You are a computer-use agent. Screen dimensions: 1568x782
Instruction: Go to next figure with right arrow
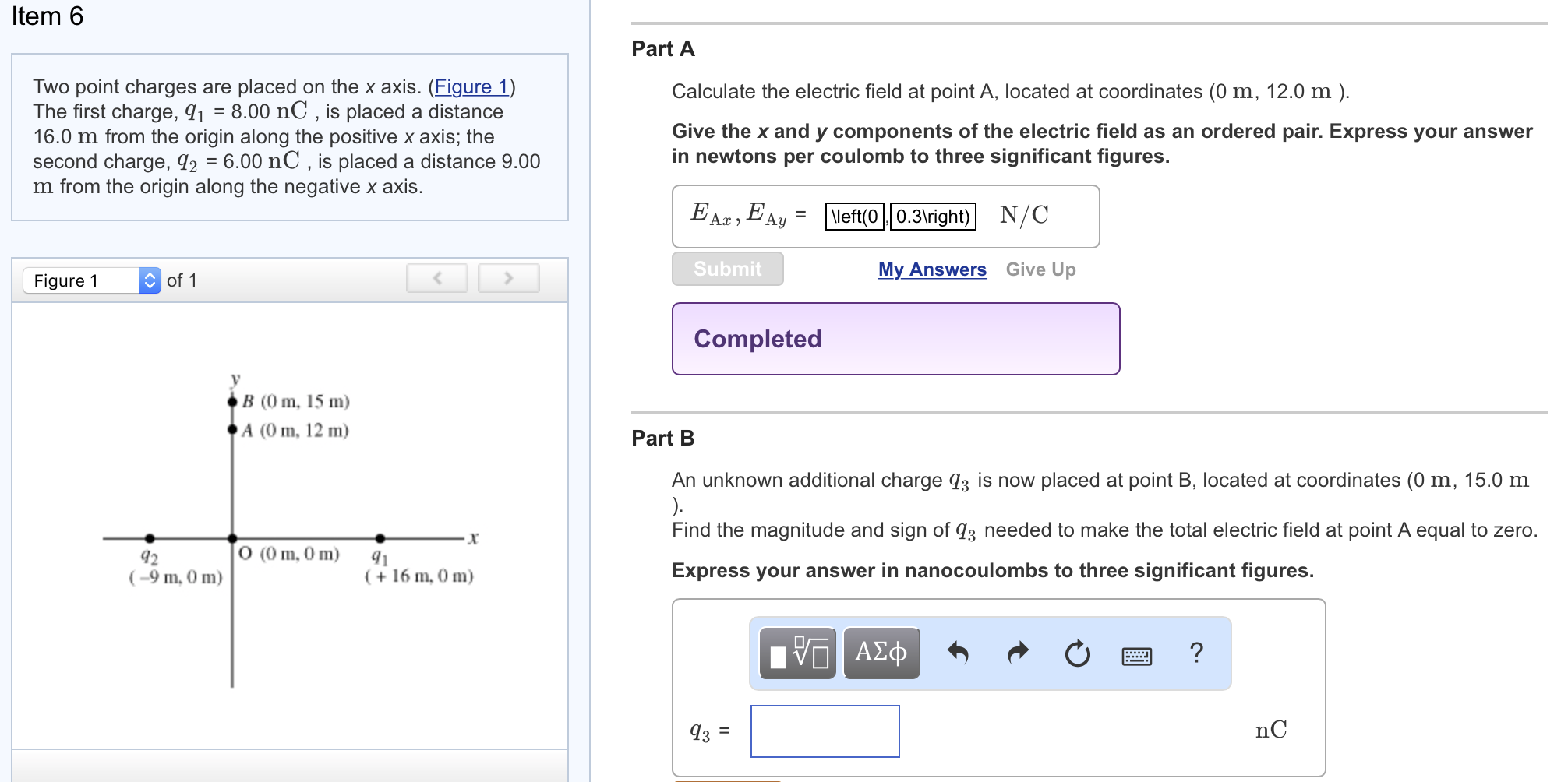pos(508,277)
